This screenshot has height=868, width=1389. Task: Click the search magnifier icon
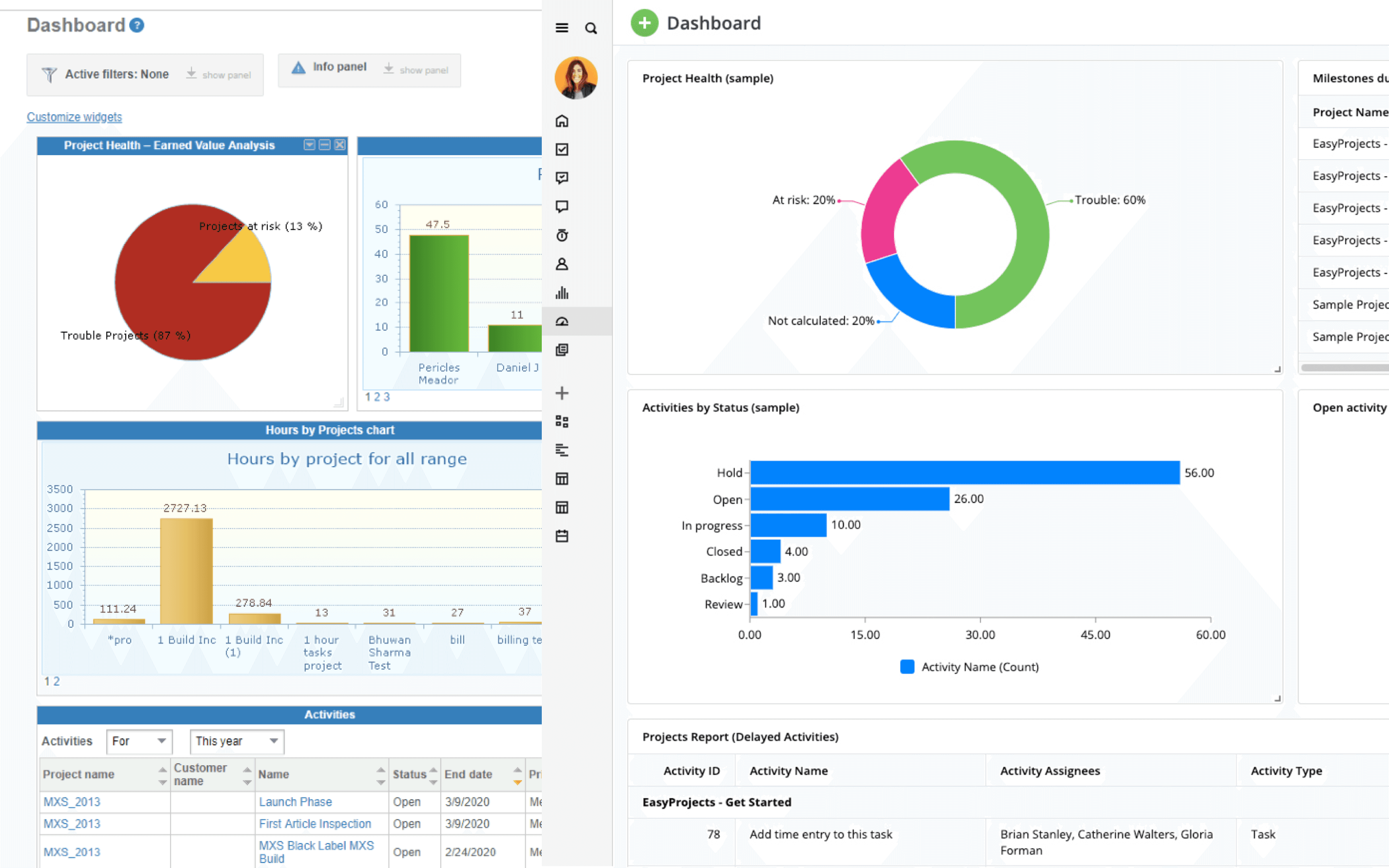click(x=591, y=28)
